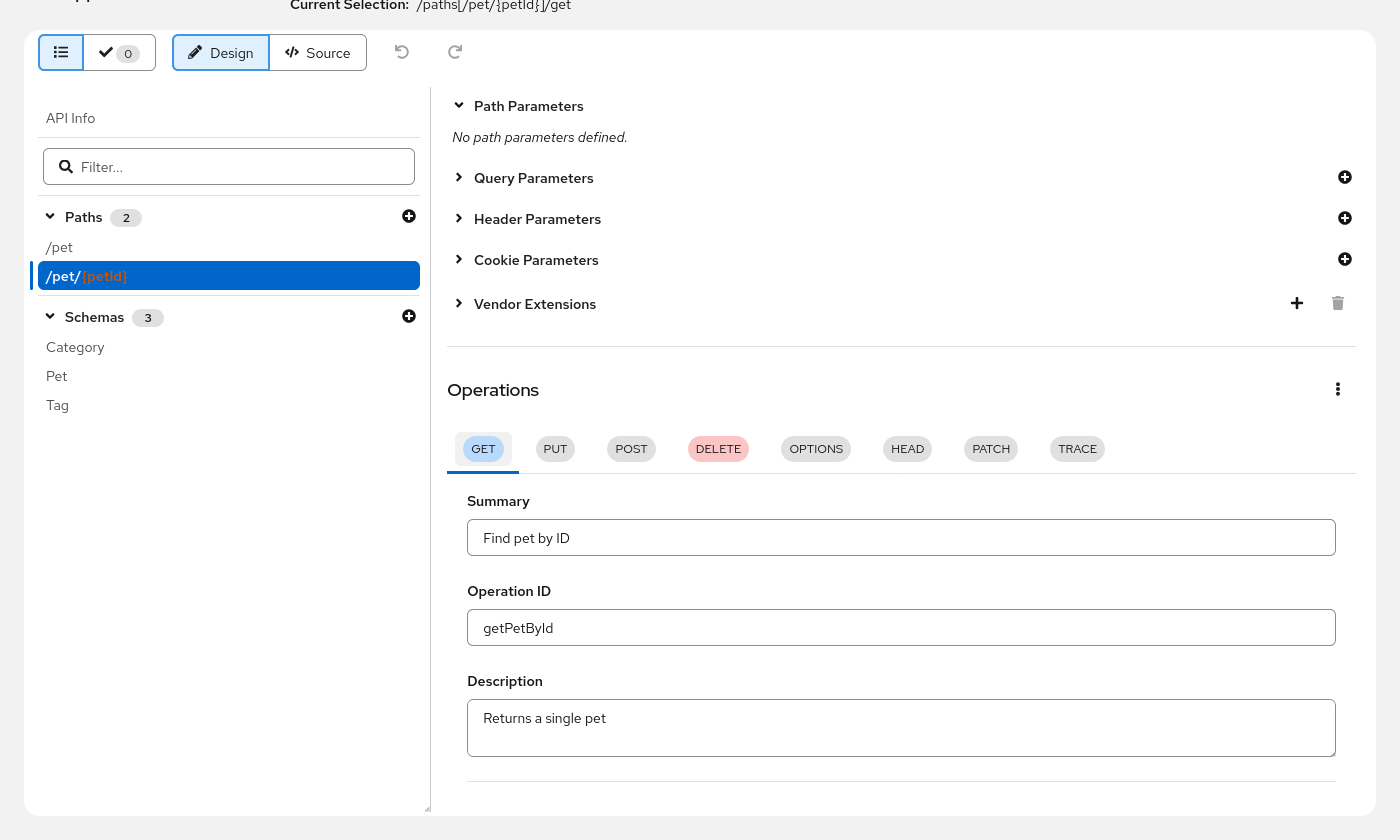Open the Tag schema

[x=57, y=405]
